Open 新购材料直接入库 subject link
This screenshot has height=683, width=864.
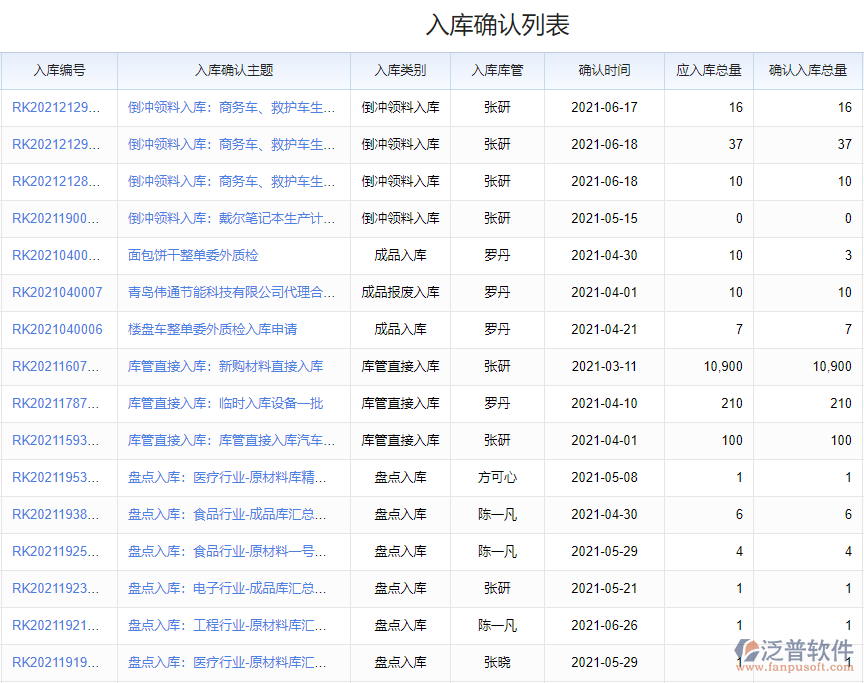[225, 366]
